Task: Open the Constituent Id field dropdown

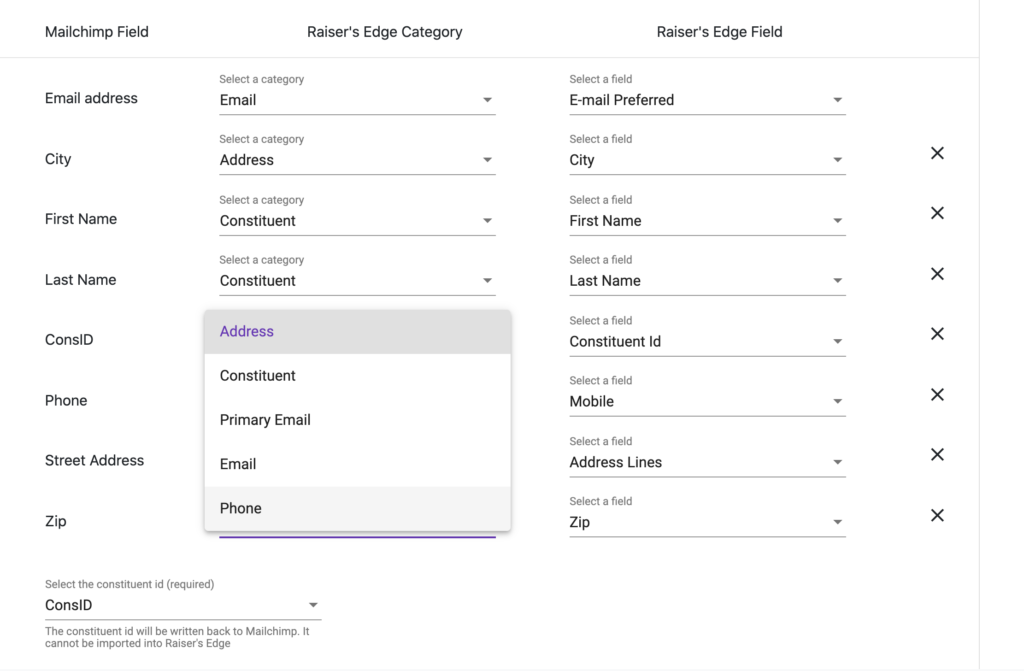Action: point(707,342)
